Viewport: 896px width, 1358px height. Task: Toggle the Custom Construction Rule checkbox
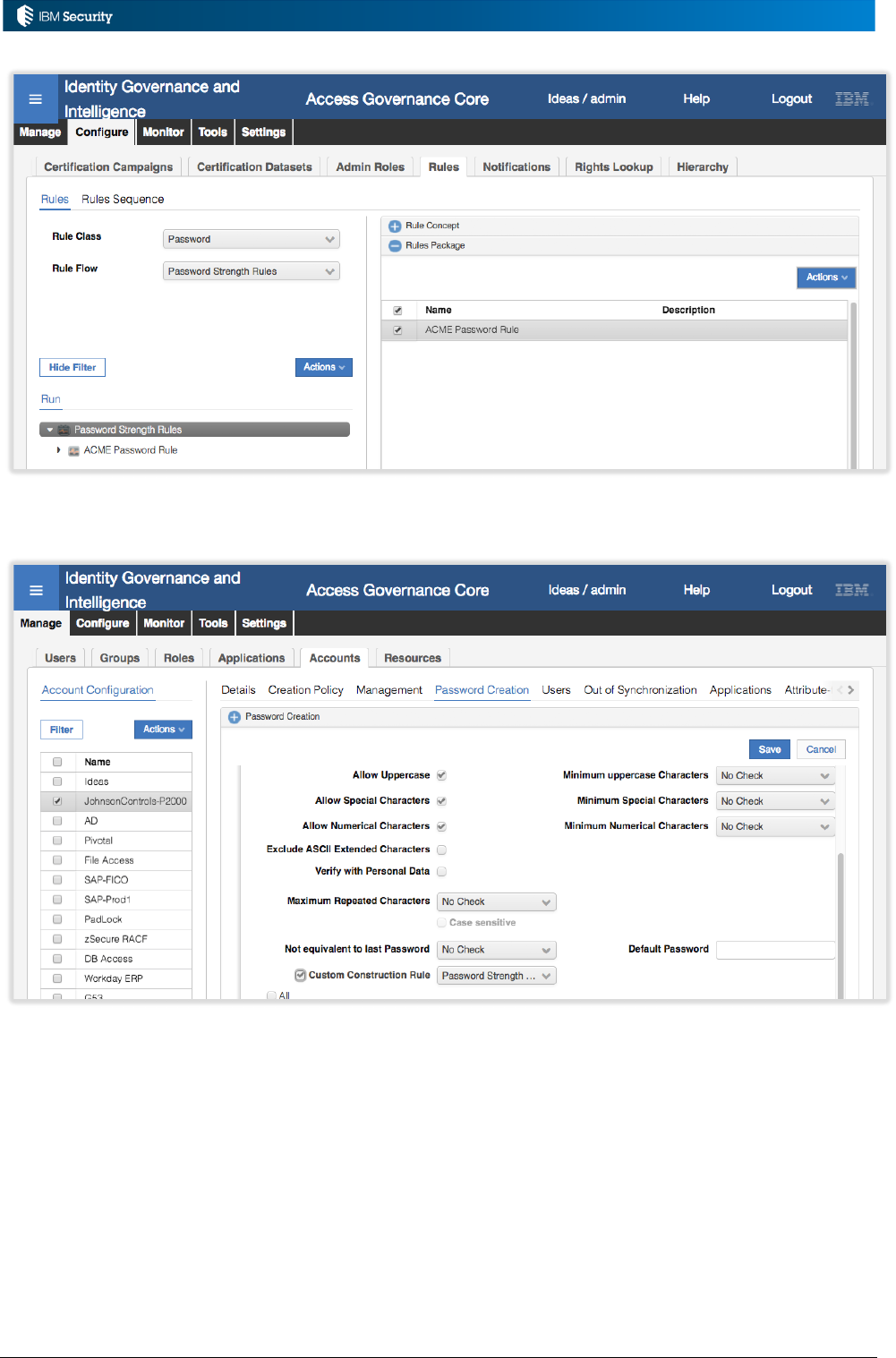point(300,976)
